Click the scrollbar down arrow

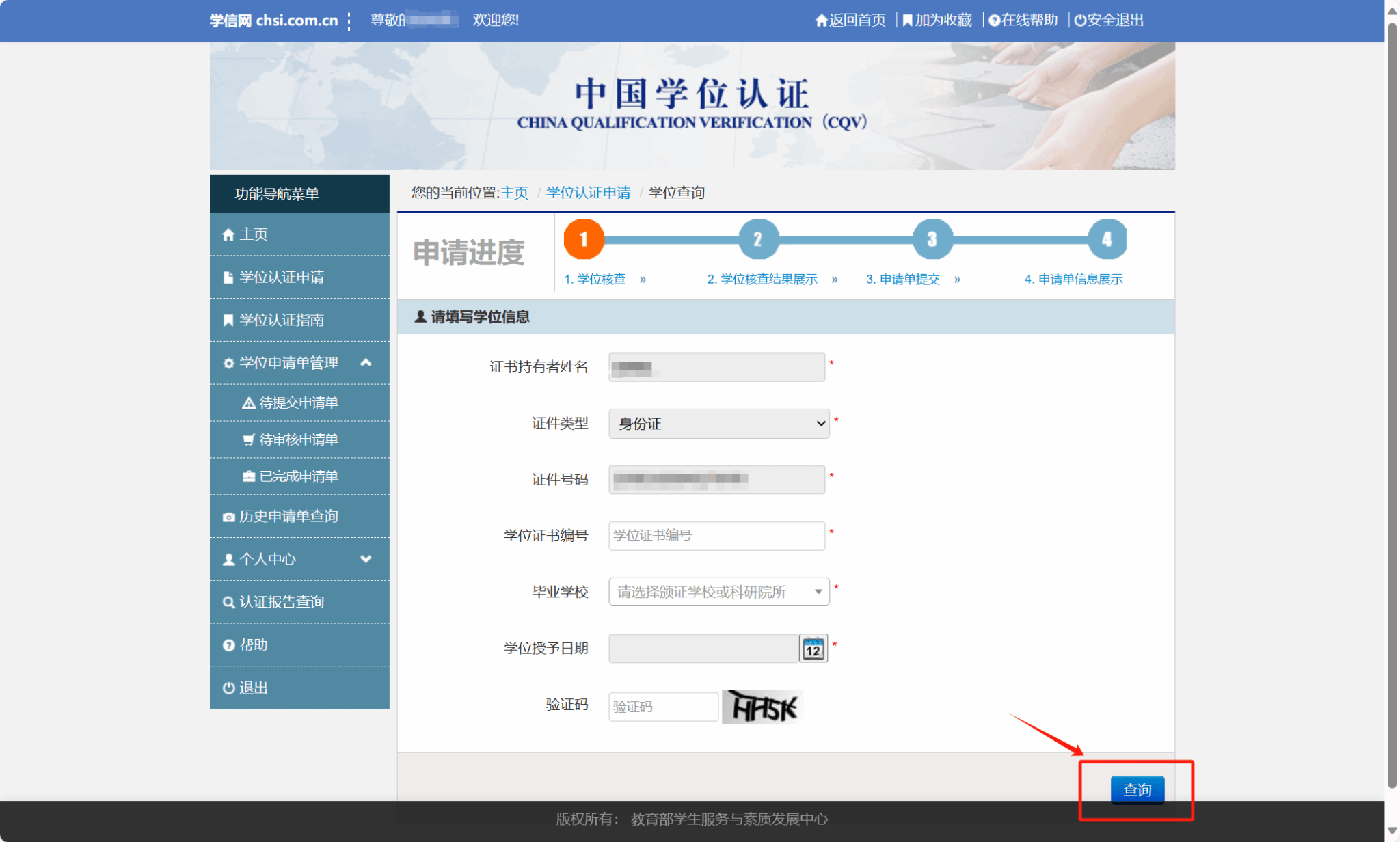(x=1392, y=831)
